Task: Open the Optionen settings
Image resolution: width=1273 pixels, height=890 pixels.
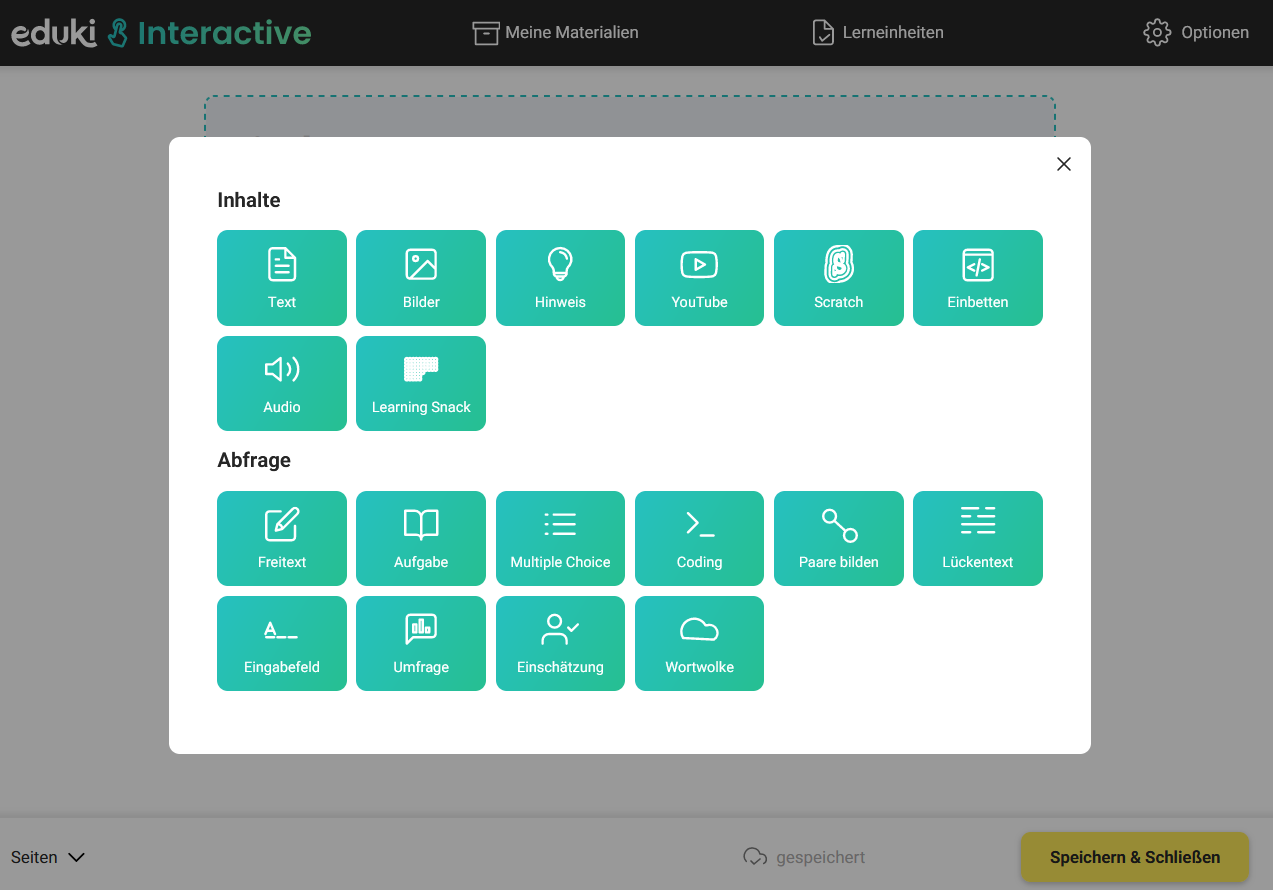Action: 1196,32
